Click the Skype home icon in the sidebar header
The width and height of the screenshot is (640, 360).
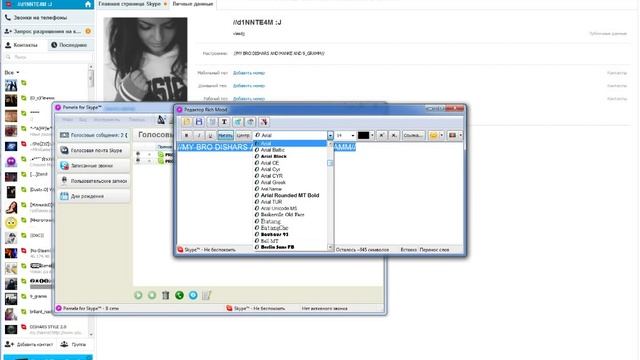click(x=88, y=4)
